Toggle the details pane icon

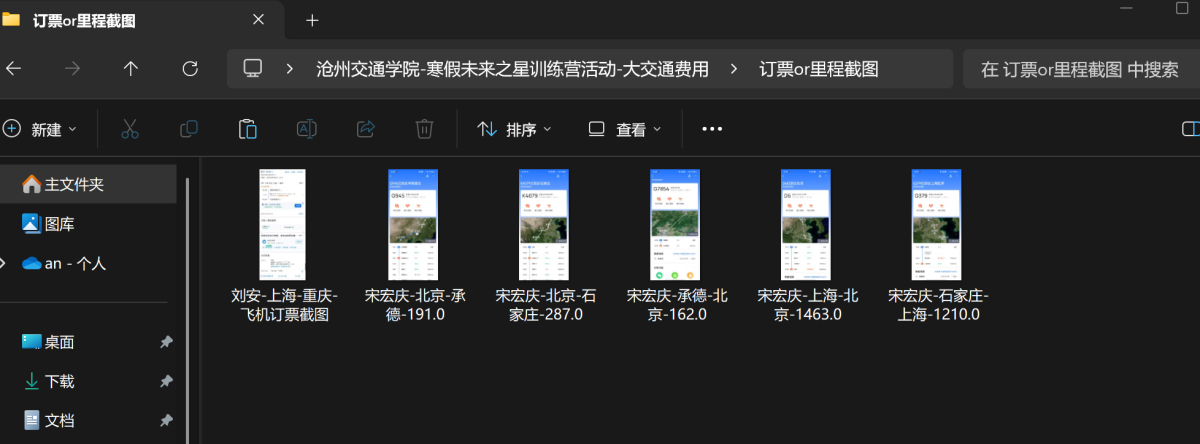tap(1190, 129)
